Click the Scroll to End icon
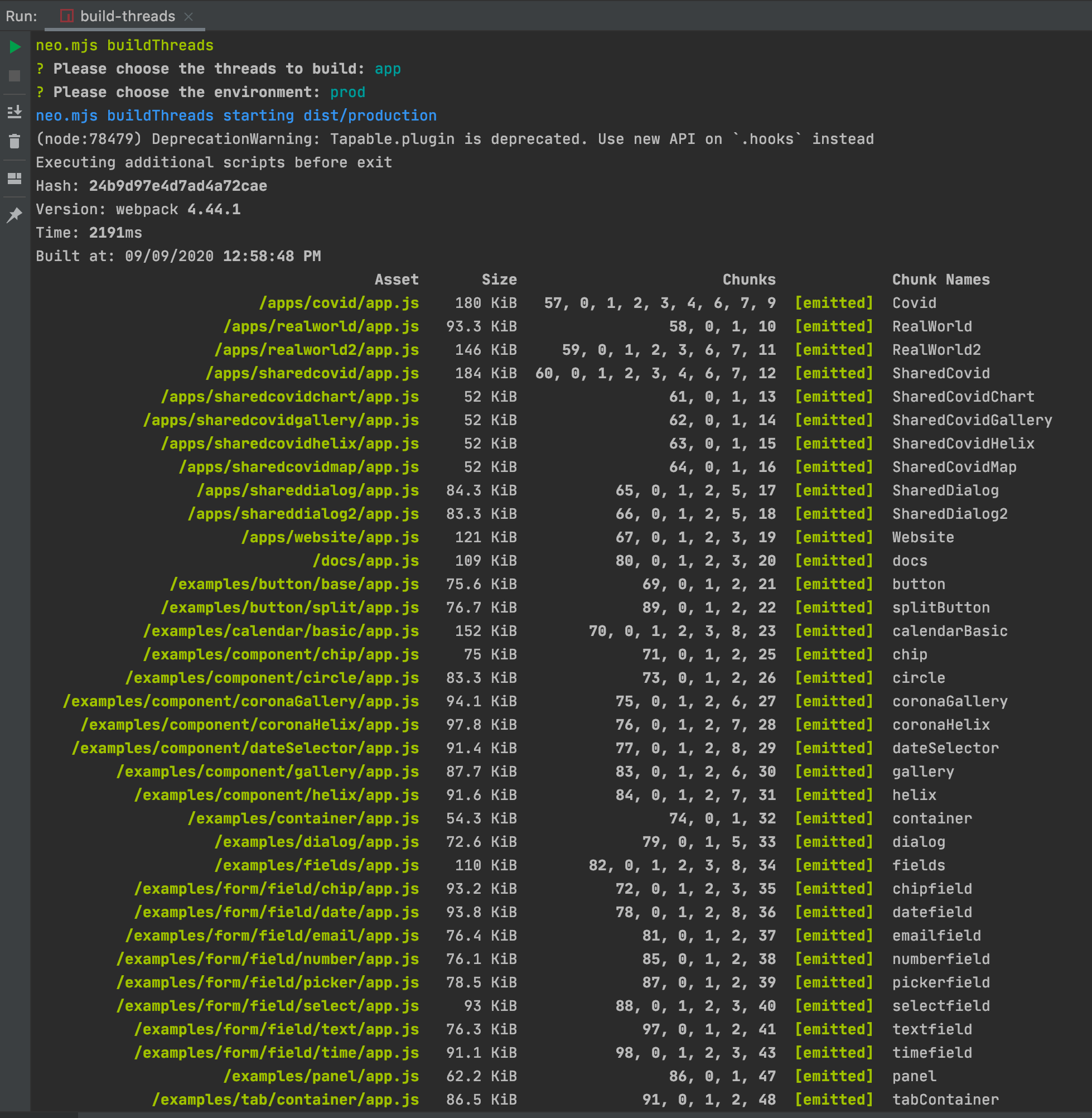The height and width of the screenshot is (1118, 1092). [x=15, y=112]
